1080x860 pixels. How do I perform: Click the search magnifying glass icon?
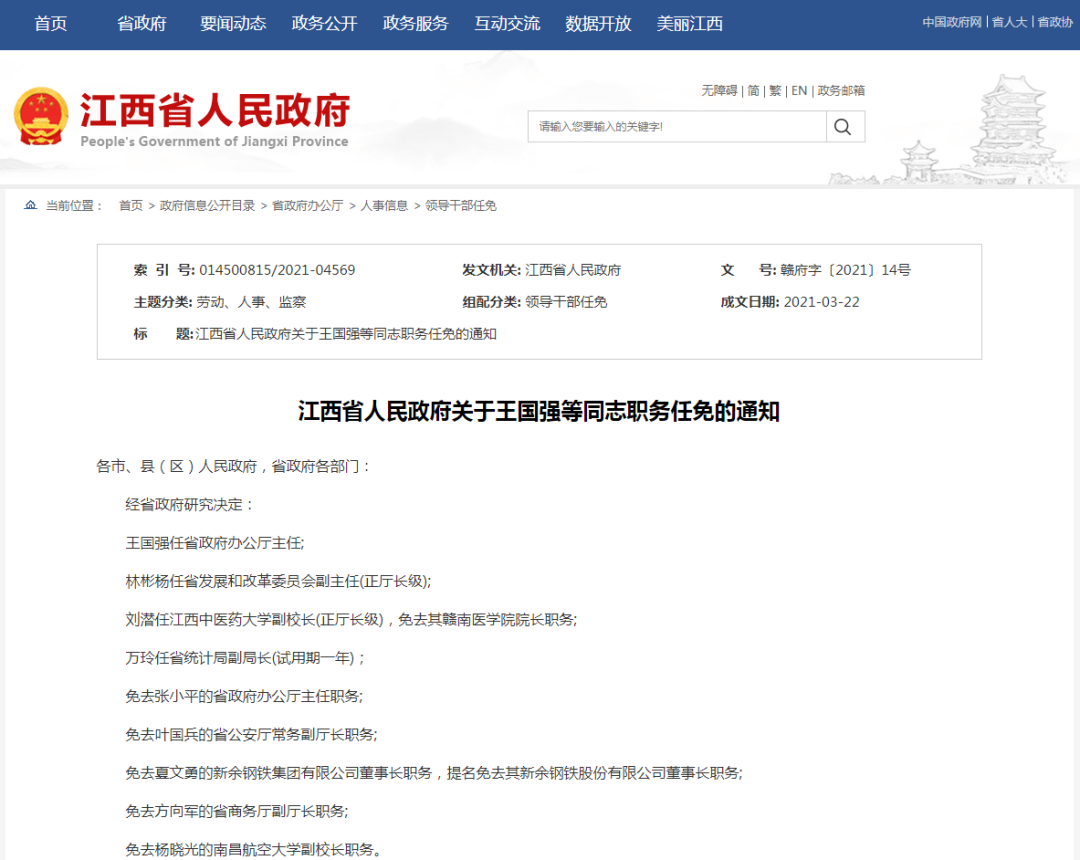pyautogui.click(x=843, y=126)
